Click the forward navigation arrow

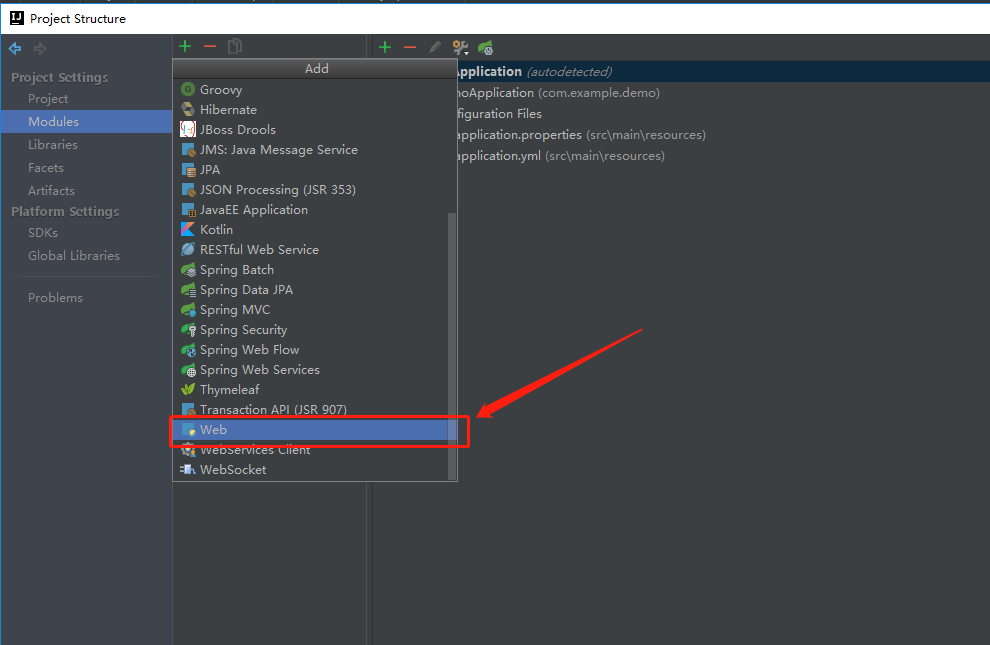pyautogui.click(x=40, y=48)
